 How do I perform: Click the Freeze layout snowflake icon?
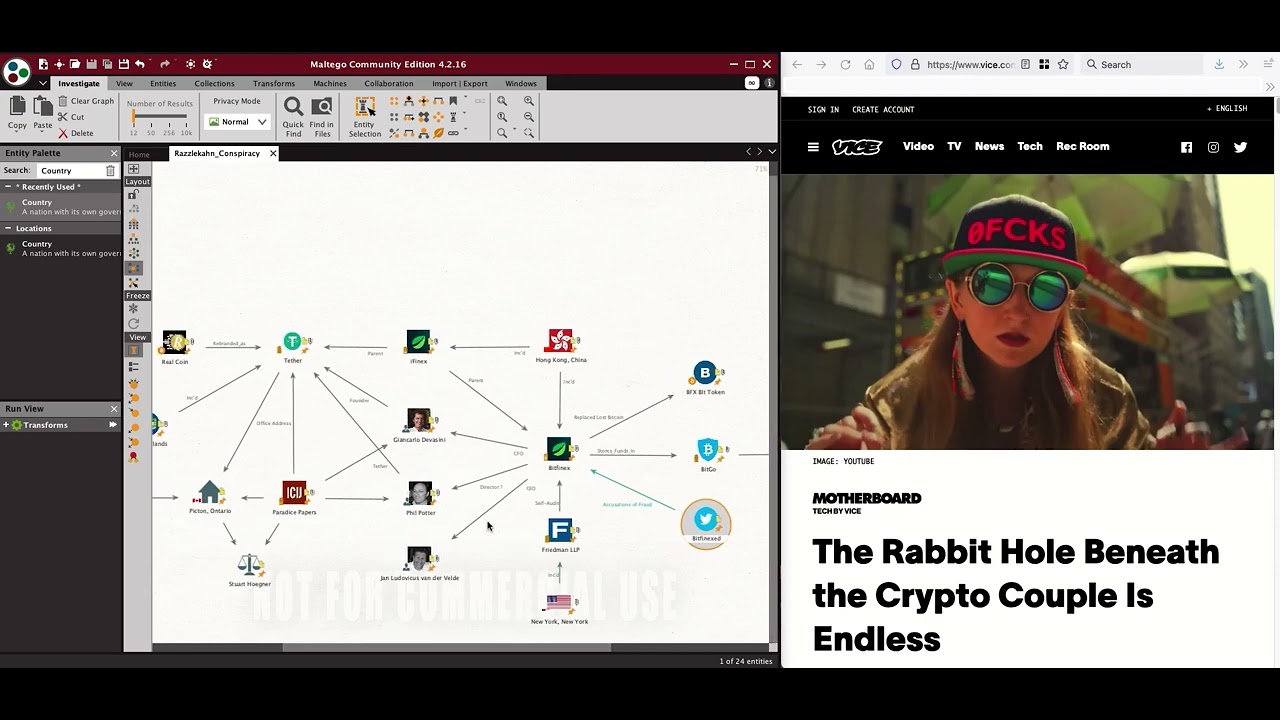[133, 309]
